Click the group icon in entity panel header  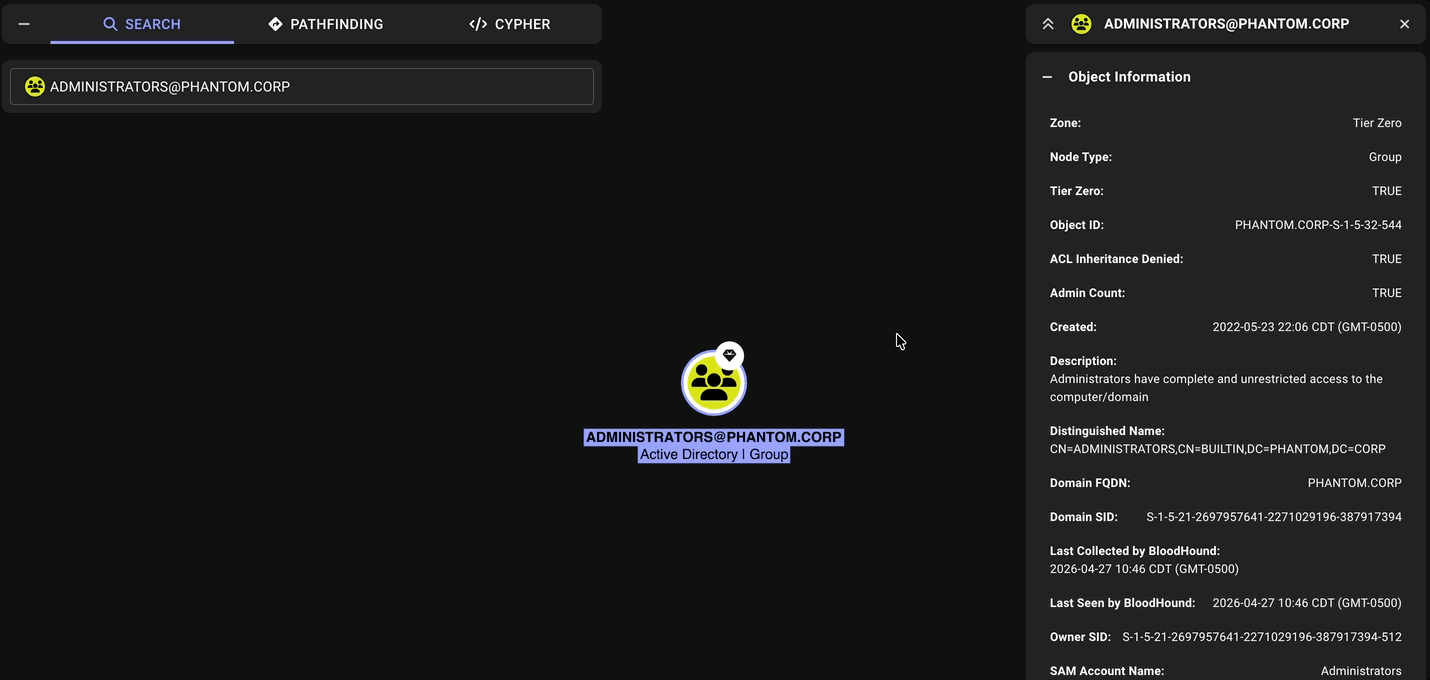[1081, 24]
